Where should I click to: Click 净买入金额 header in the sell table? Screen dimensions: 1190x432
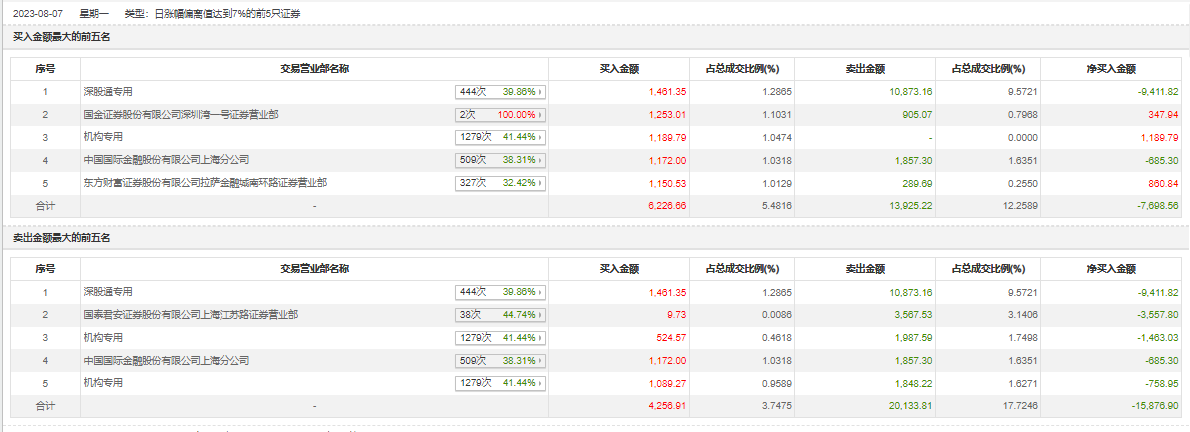[1111, 269]
